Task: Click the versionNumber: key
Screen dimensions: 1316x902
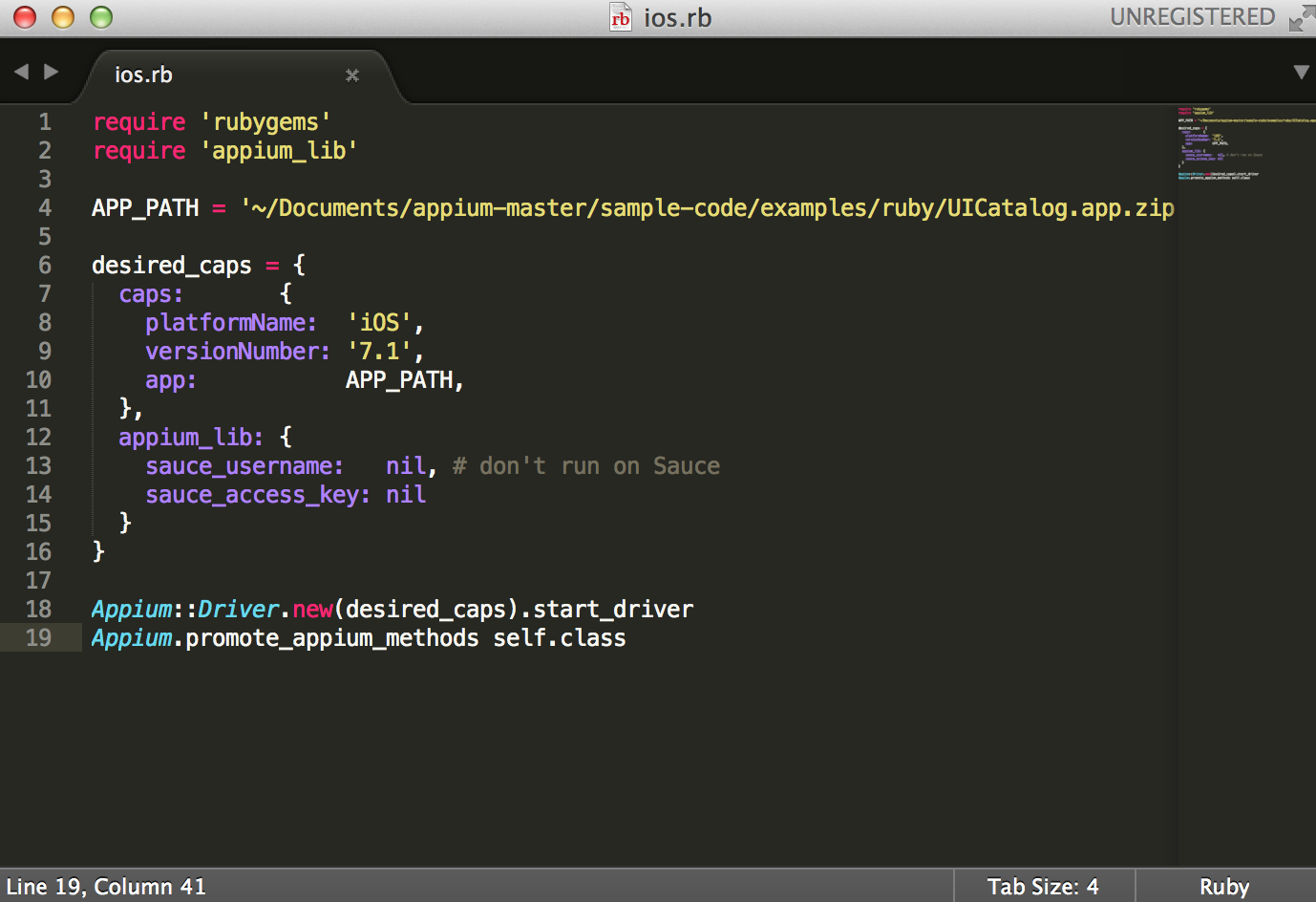Action: 238,352
